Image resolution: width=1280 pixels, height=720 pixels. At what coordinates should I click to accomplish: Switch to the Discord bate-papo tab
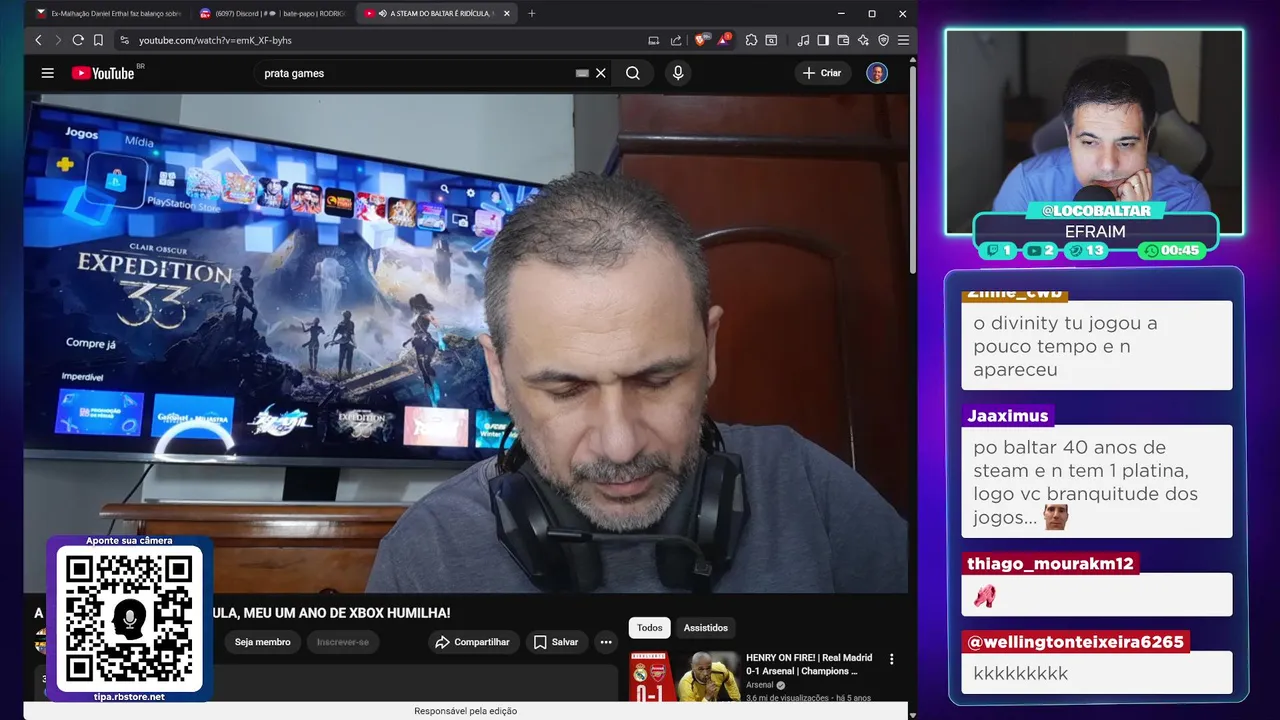point(272,14)
